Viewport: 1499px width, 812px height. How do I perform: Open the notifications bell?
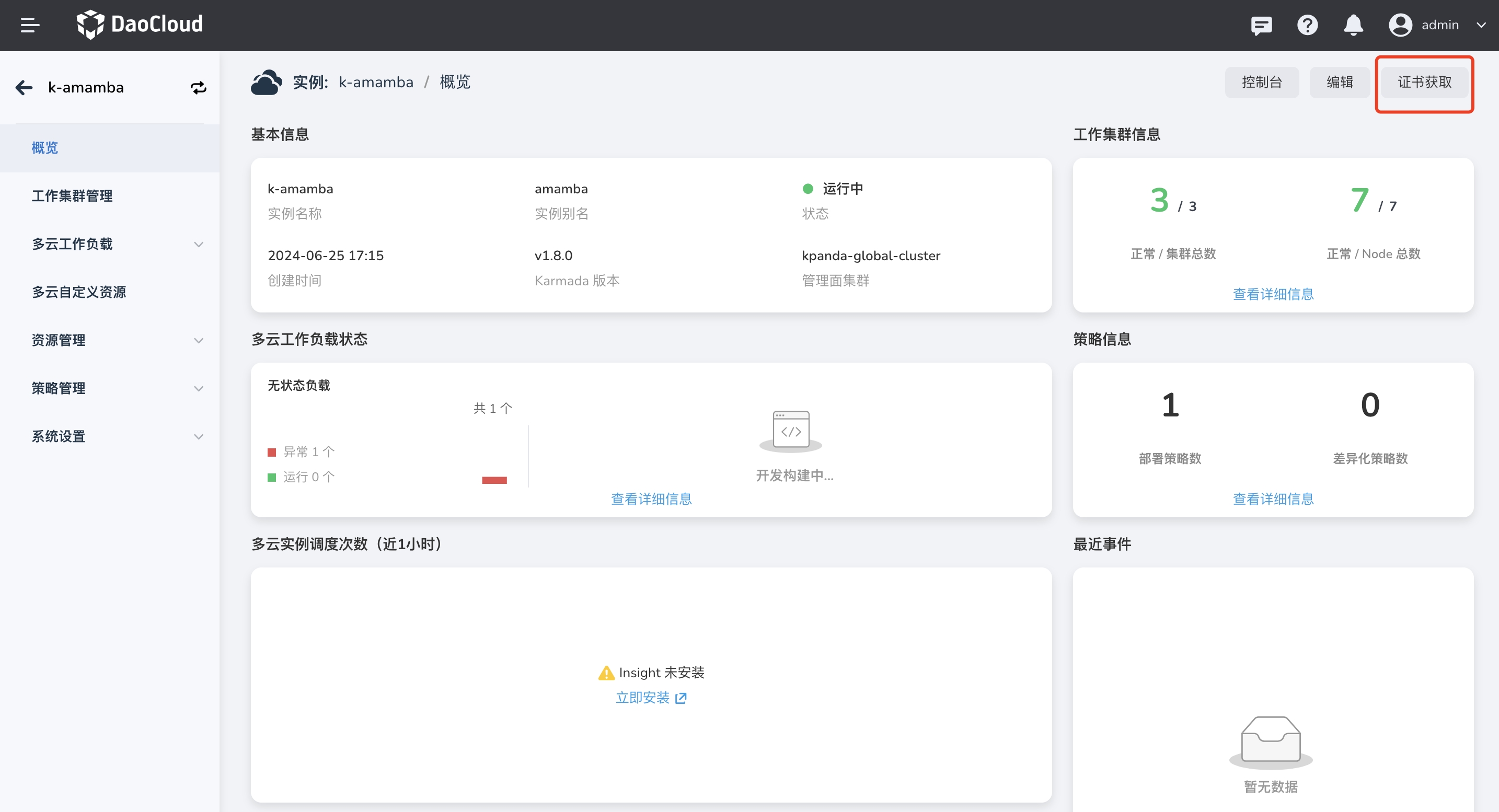pos(1353,25)
